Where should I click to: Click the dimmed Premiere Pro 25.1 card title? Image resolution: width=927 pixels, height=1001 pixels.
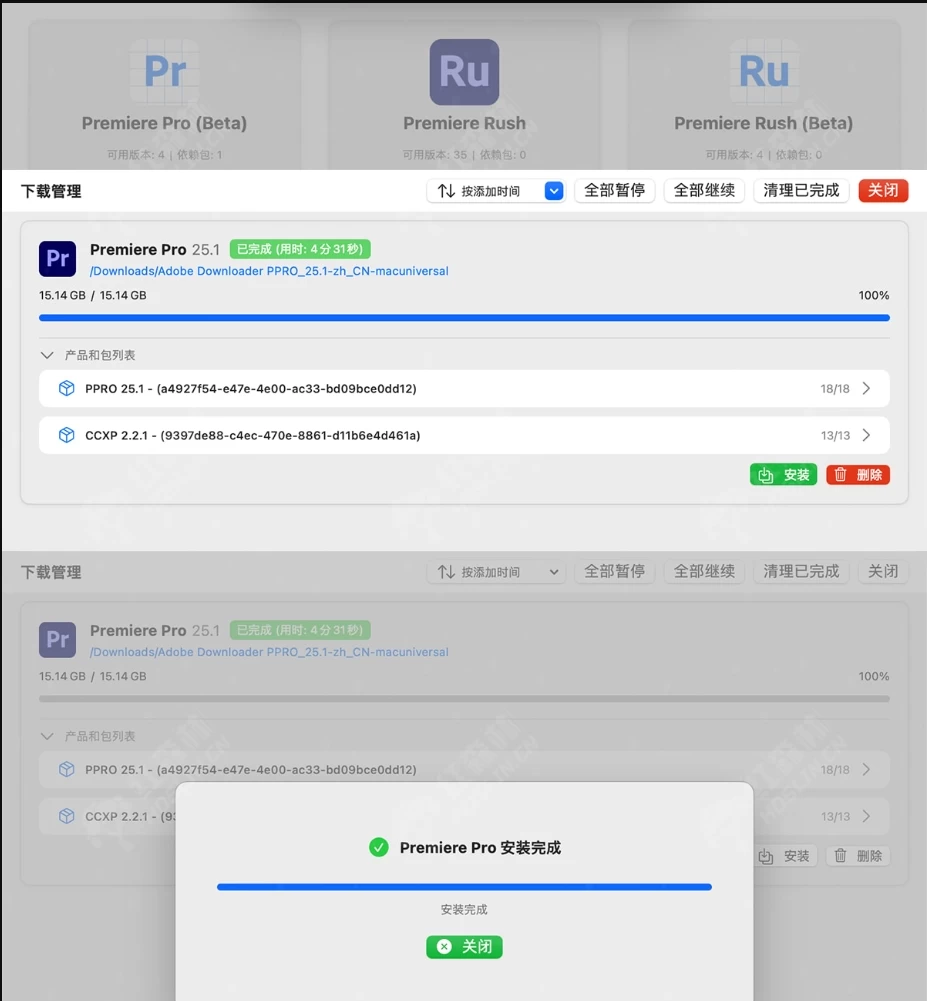pos(154,630)
